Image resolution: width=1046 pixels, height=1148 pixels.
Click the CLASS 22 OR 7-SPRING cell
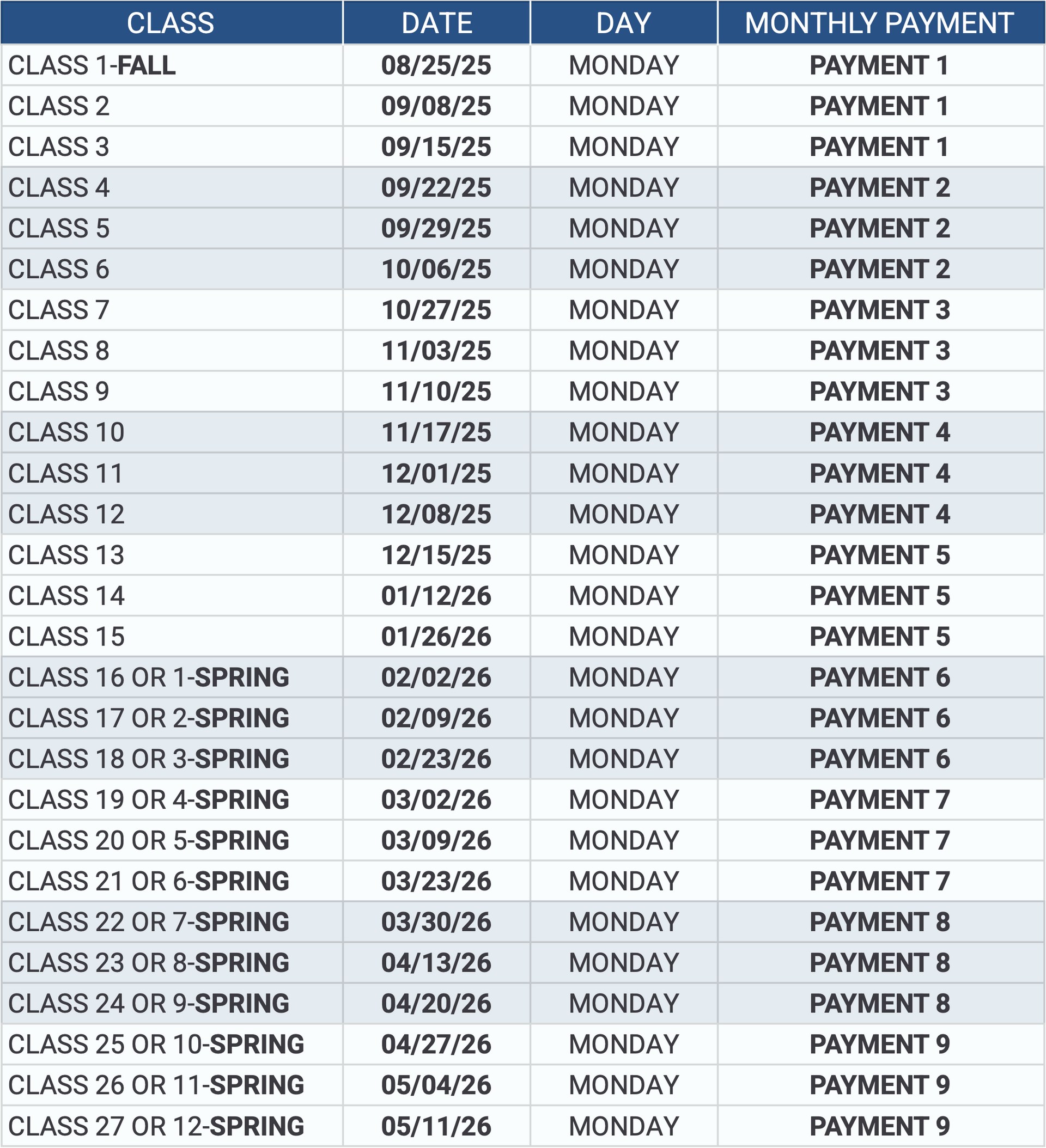[x=149, y=922]
